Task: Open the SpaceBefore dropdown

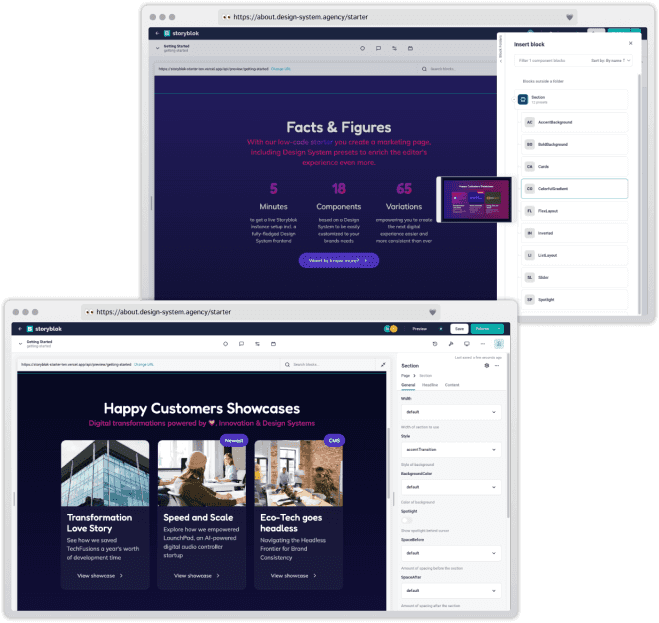Action: tap(451, 553)
